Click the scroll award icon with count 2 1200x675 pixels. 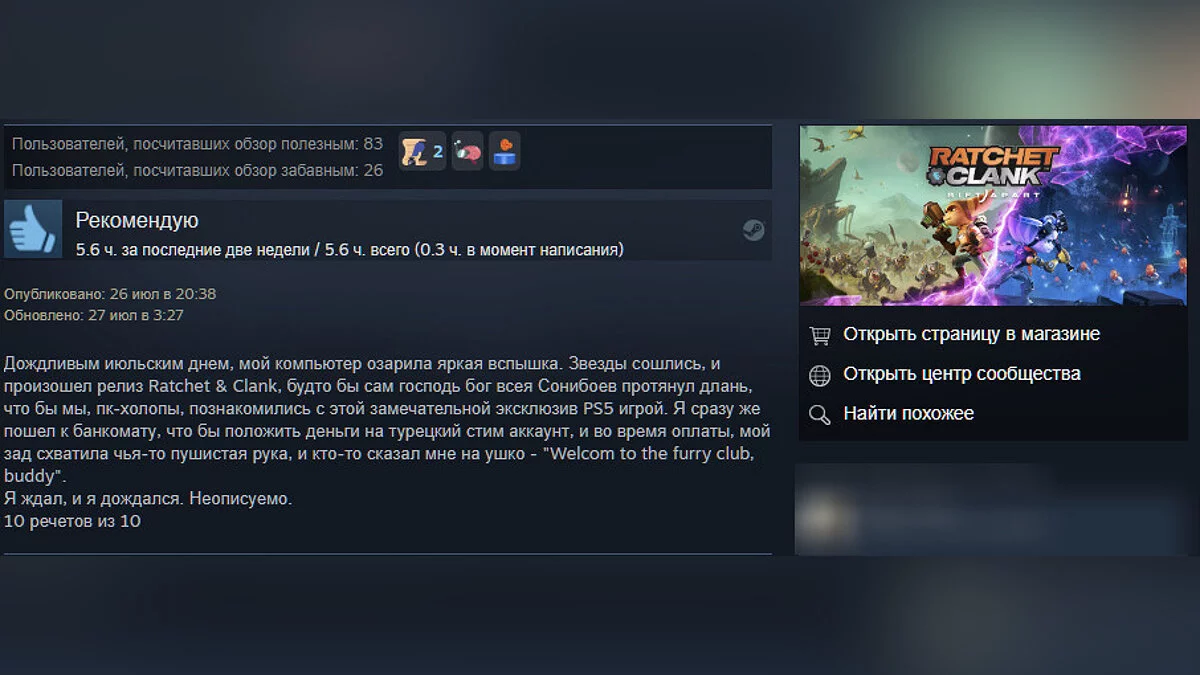pyautogui.click(x=422, y=152)
